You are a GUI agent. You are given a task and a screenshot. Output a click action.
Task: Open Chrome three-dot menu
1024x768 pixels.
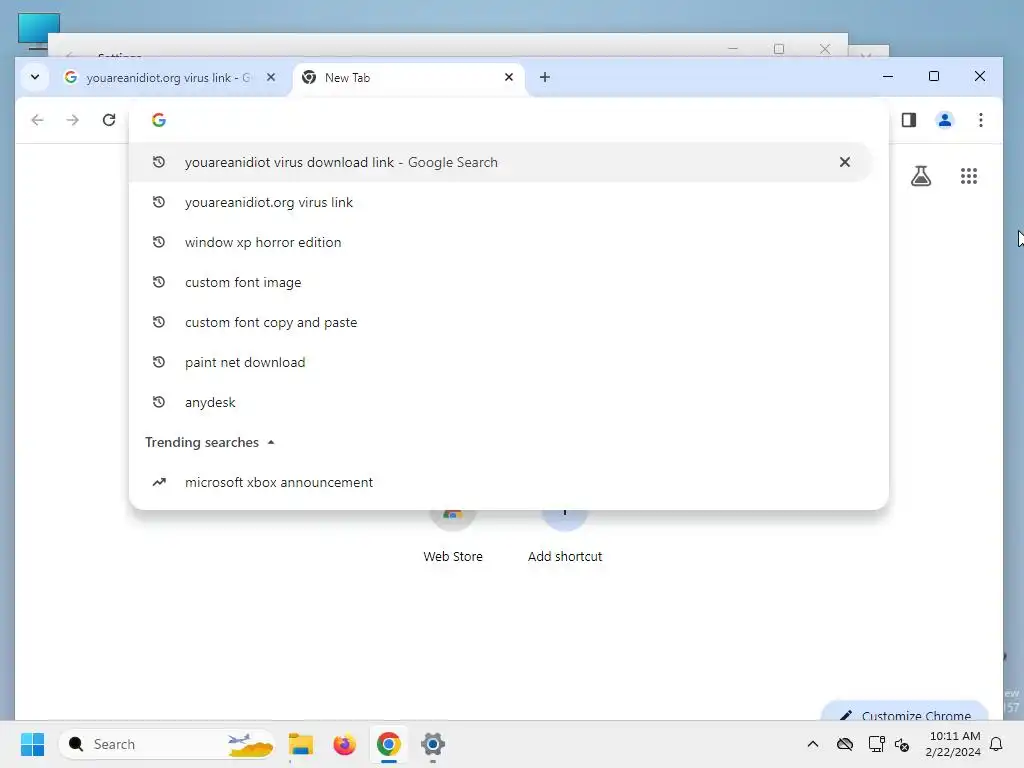pos(980,120)
